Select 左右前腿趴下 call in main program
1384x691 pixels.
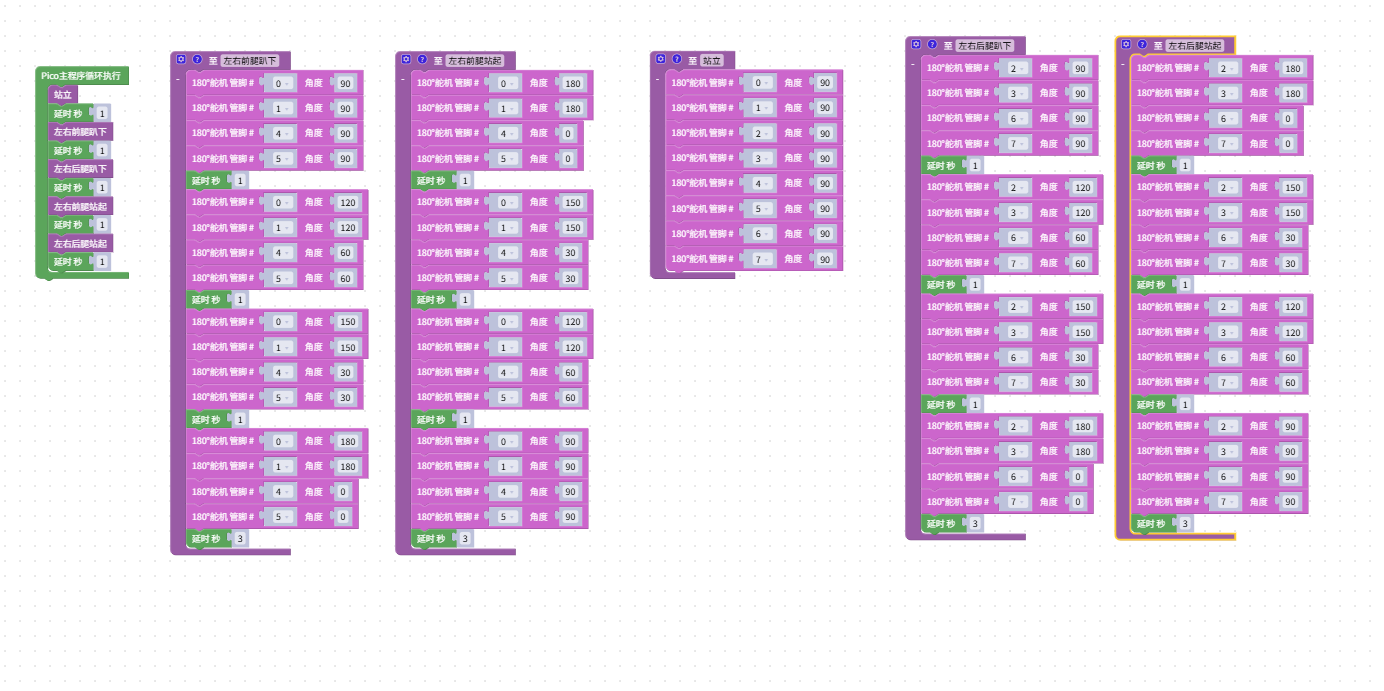[80, 131]
